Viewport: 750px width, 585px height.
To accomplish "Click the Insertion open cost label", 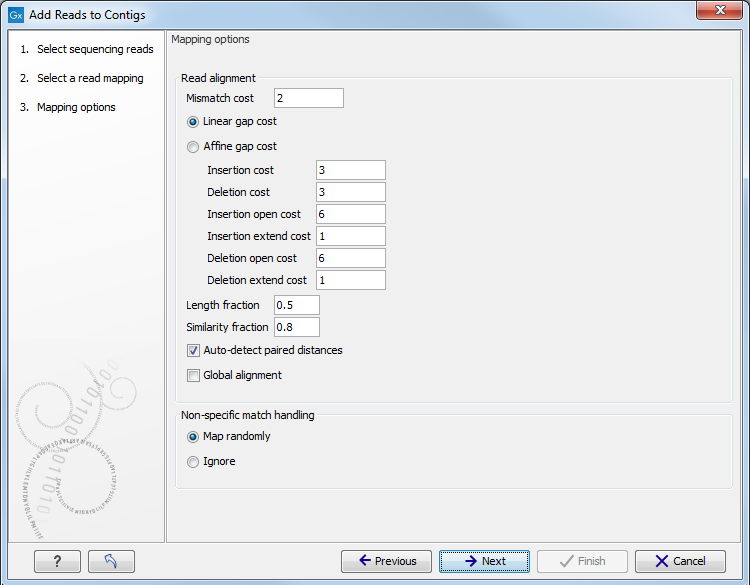I will [x=254, y=214].
